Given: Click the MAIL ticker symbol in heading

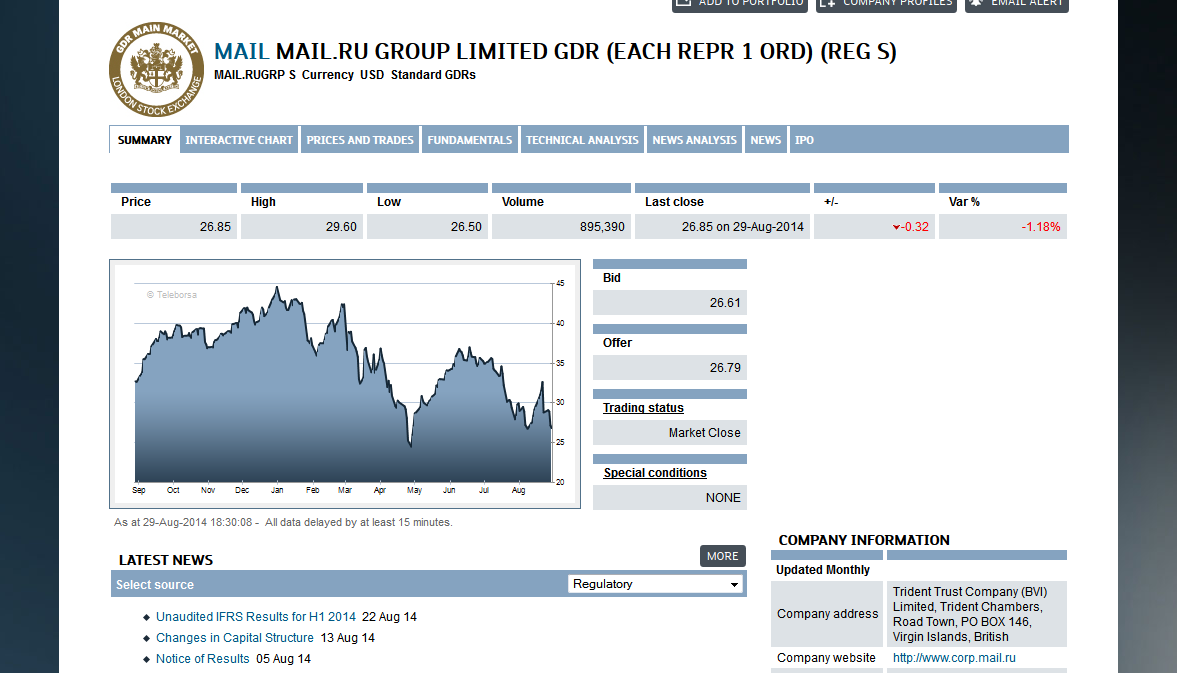Looking at the screenshot, I should (x=241, y=52).
